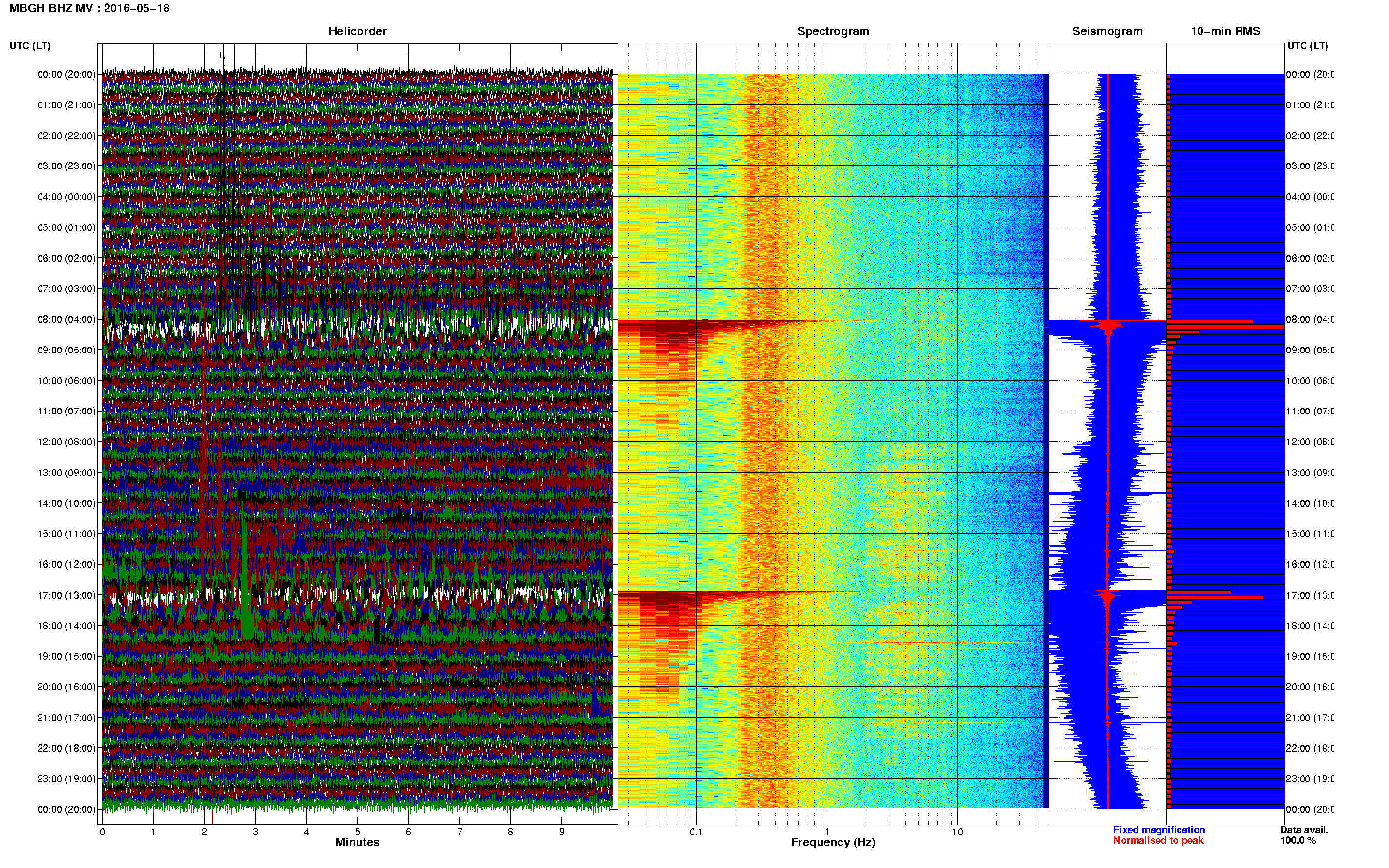Click helicorder time label '20:00 (16:00)'

tap(66, 687)
